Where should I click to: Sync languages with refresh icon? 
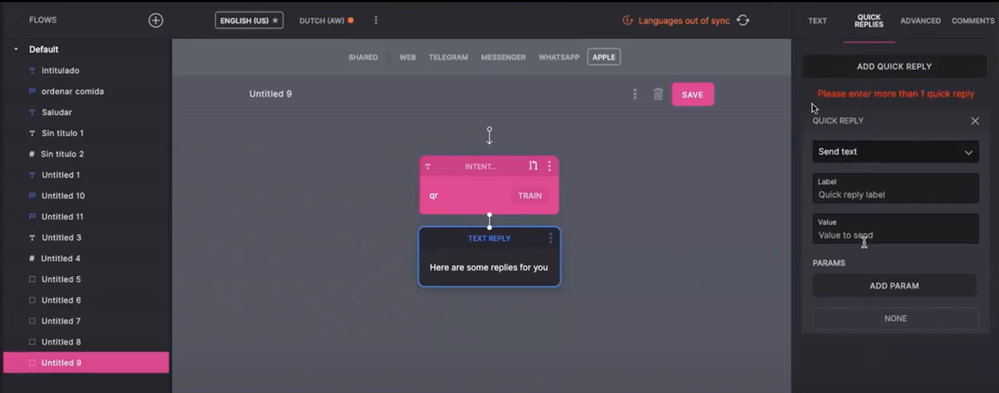pyautogui.click(x=742, y=20)
